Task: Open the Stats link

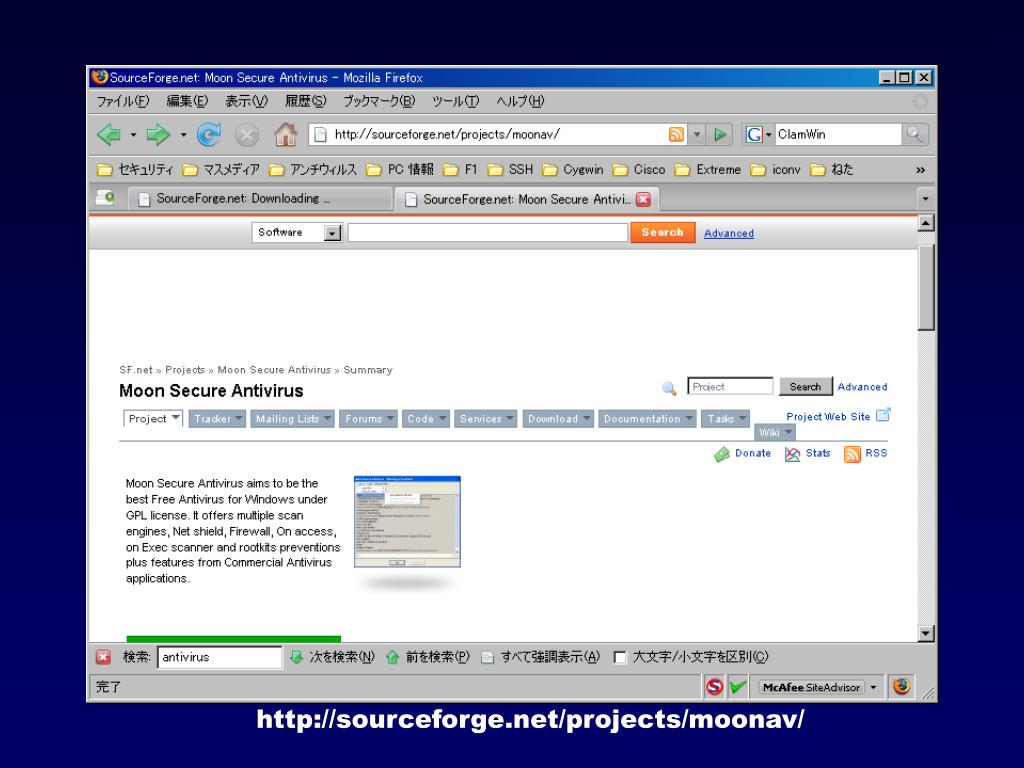Action: point(818,453)
